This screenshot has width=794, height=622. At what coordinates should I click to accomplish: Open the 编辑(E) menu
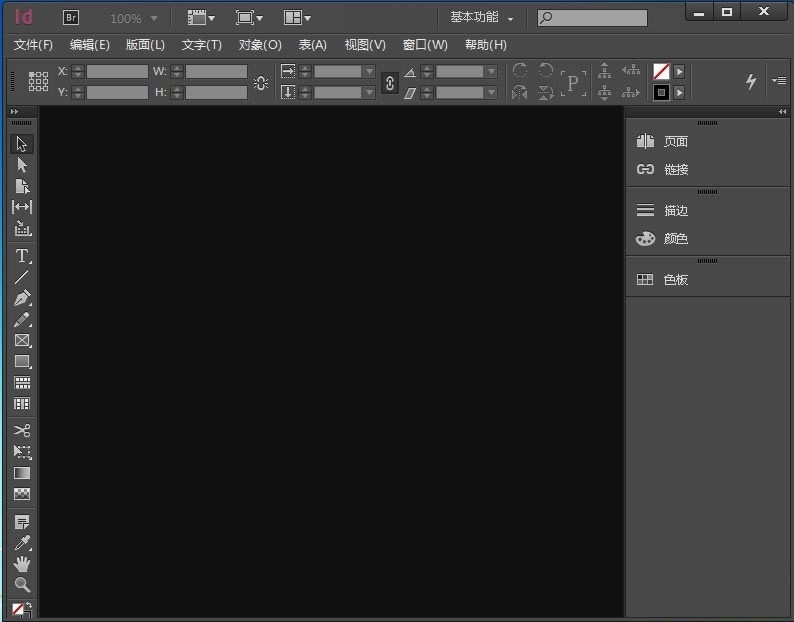(90, 45)
